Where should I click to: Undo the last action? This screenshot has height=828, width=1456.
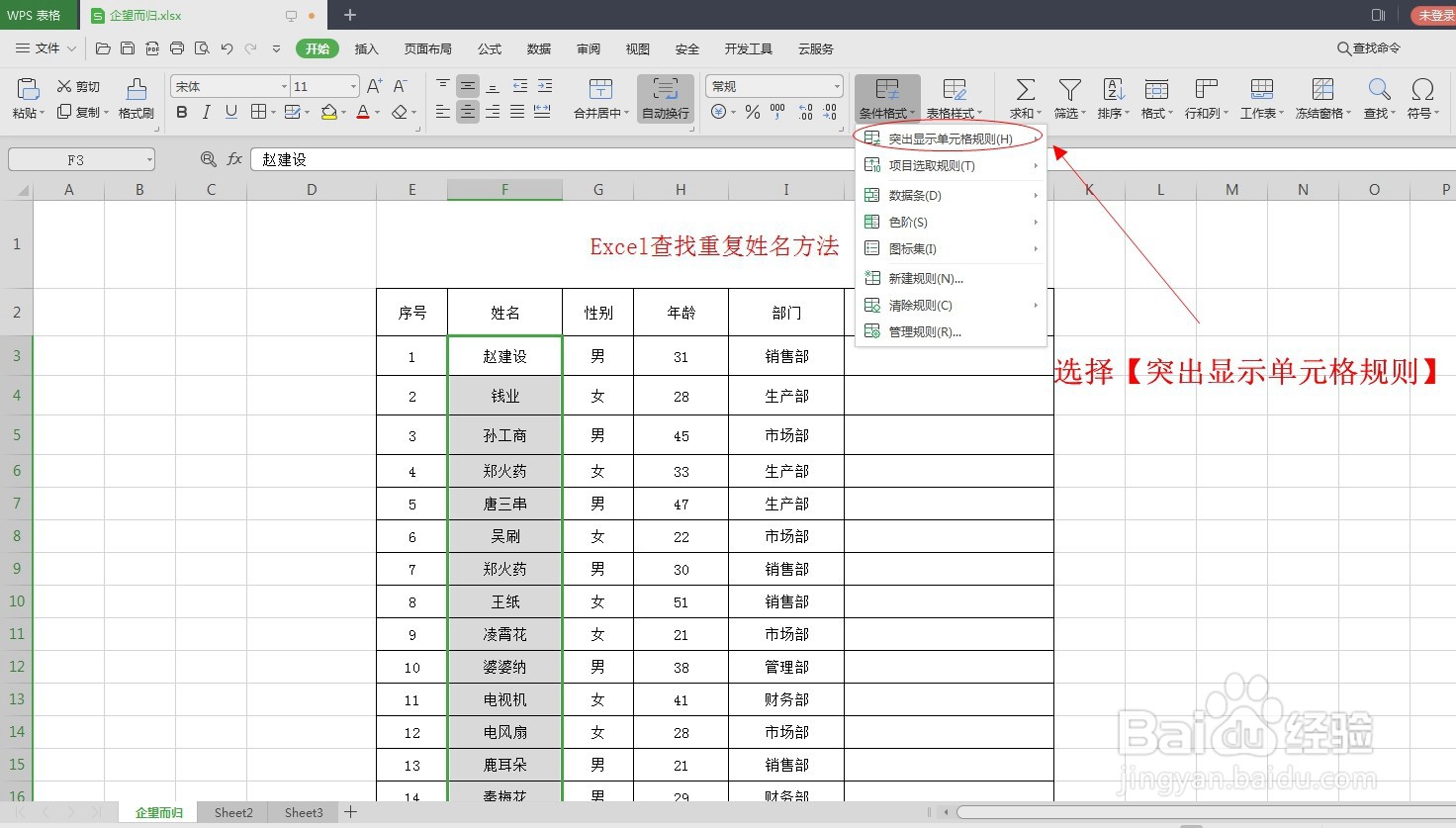[x=227, y=47]
